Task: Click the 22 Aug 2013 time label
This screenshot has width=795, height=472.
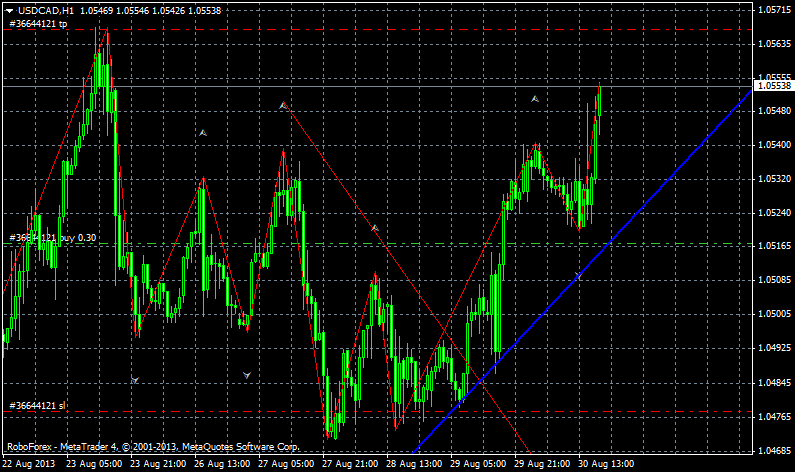Action: [x=29, y=464]
